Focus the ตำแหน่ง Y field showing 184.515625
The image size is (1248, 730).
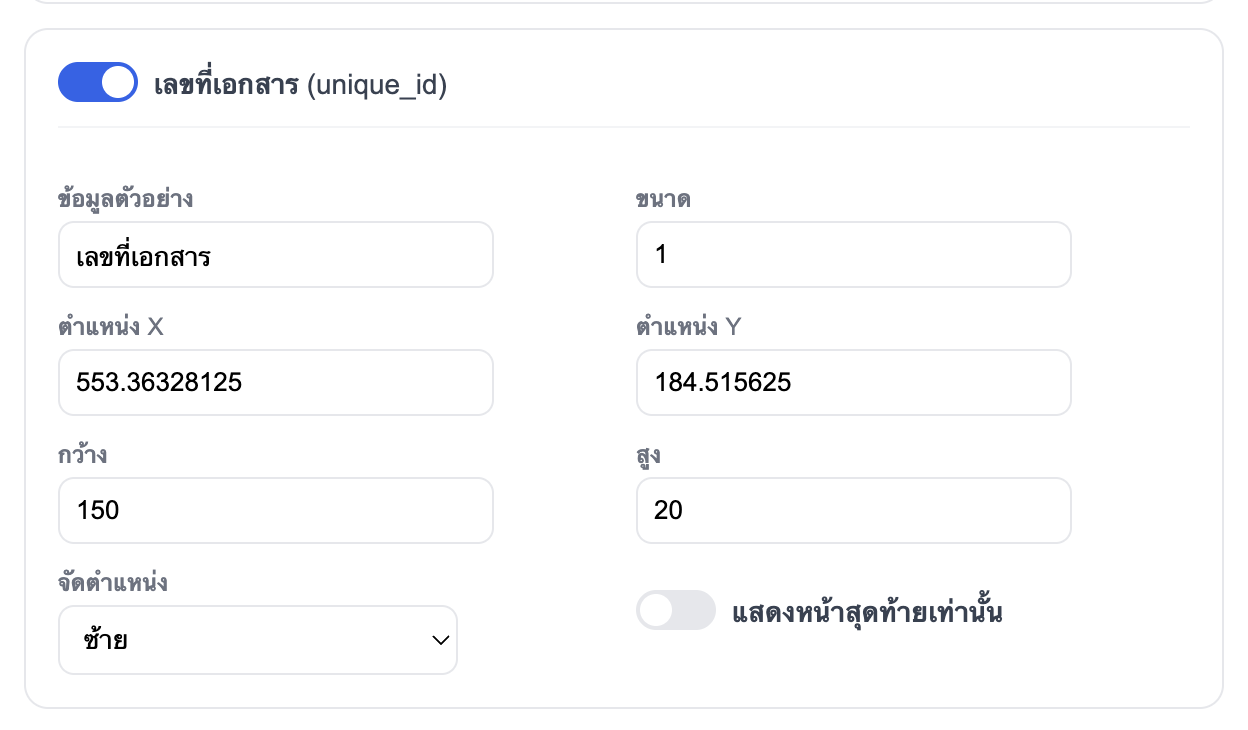pos(853,382)
